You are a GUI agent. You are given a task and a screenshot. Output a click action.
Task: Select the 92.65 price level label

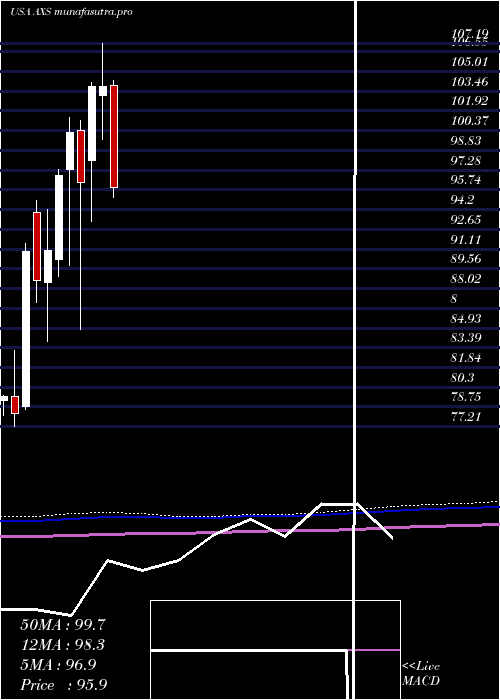(x=466, y=220)
